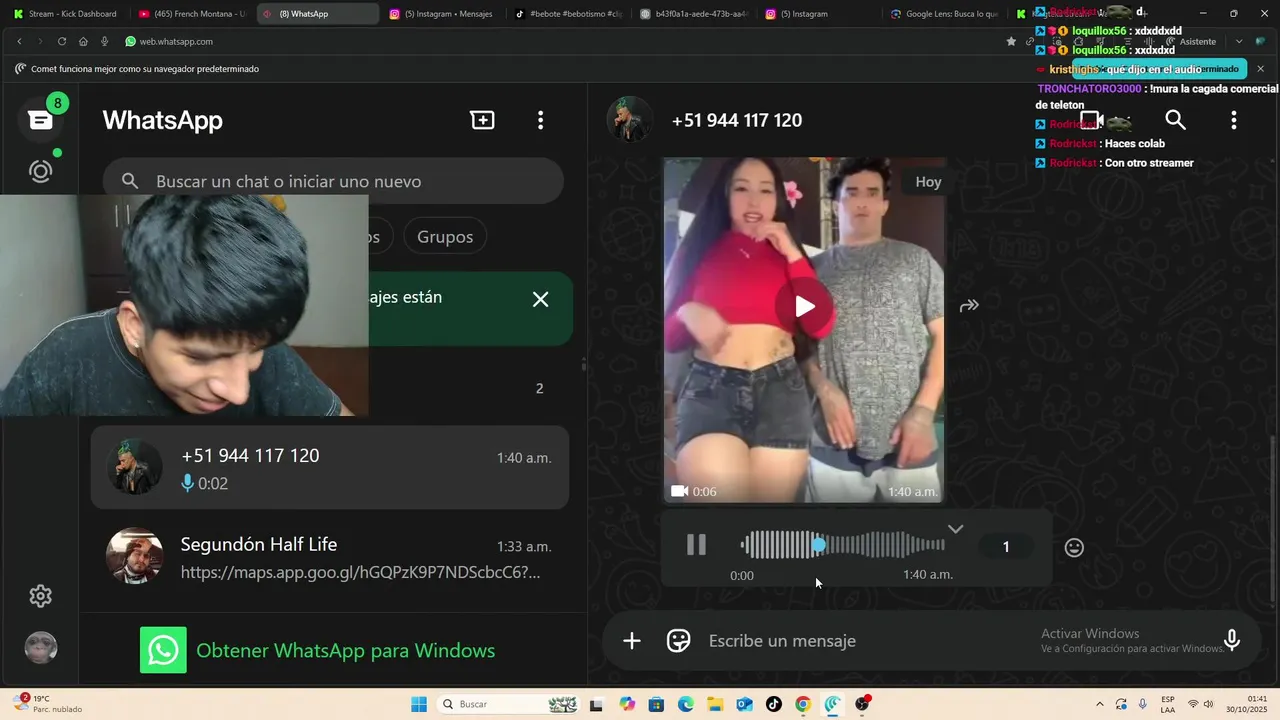Open the sticker and emoji picker
Image resolution: width=1280 pixels, height=720 pixels.
679,641
